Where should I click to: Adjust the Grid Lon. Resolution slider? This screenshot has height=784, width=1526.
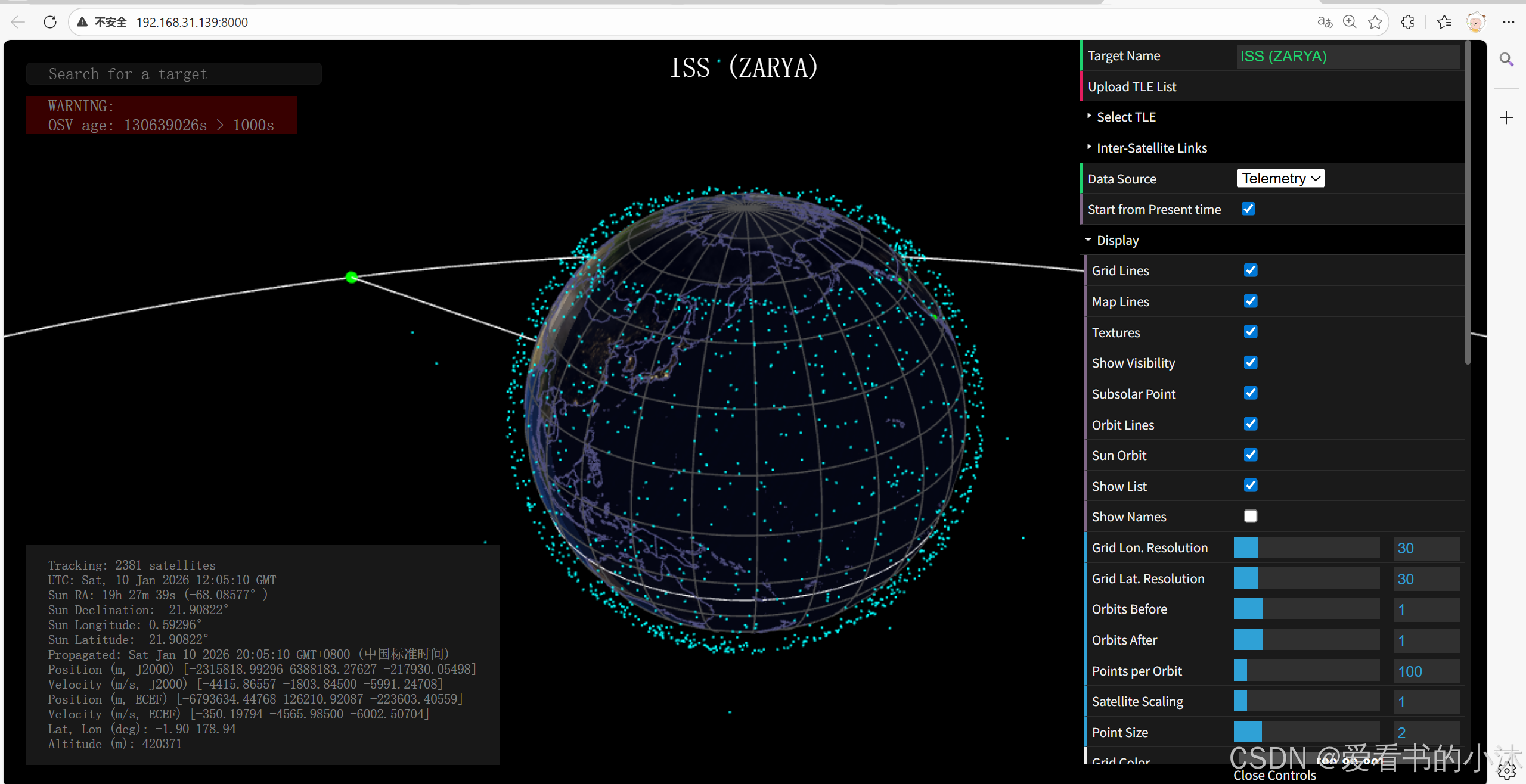(1307, 548)
